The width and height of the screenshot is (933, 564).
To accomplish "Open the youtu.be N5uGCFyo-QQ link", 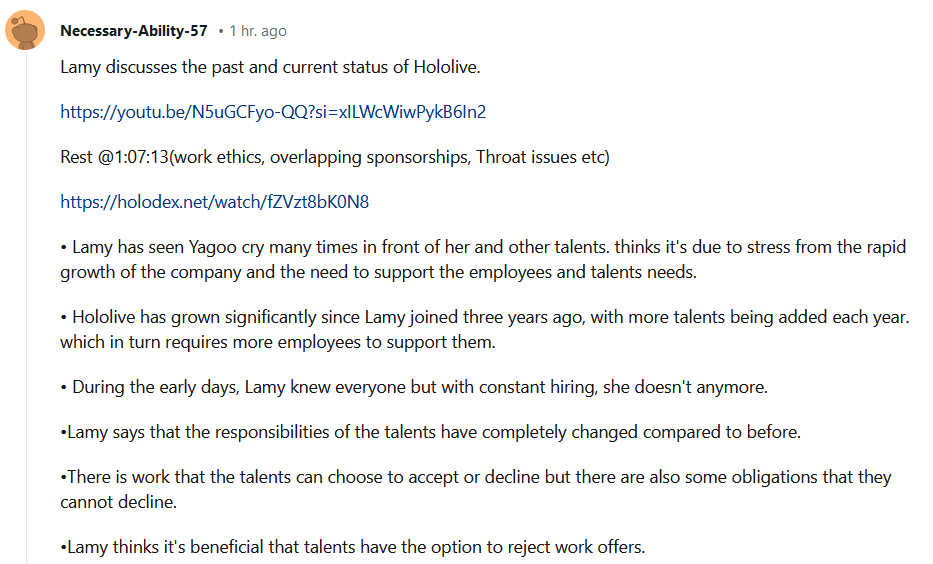I will click(273, 112).
